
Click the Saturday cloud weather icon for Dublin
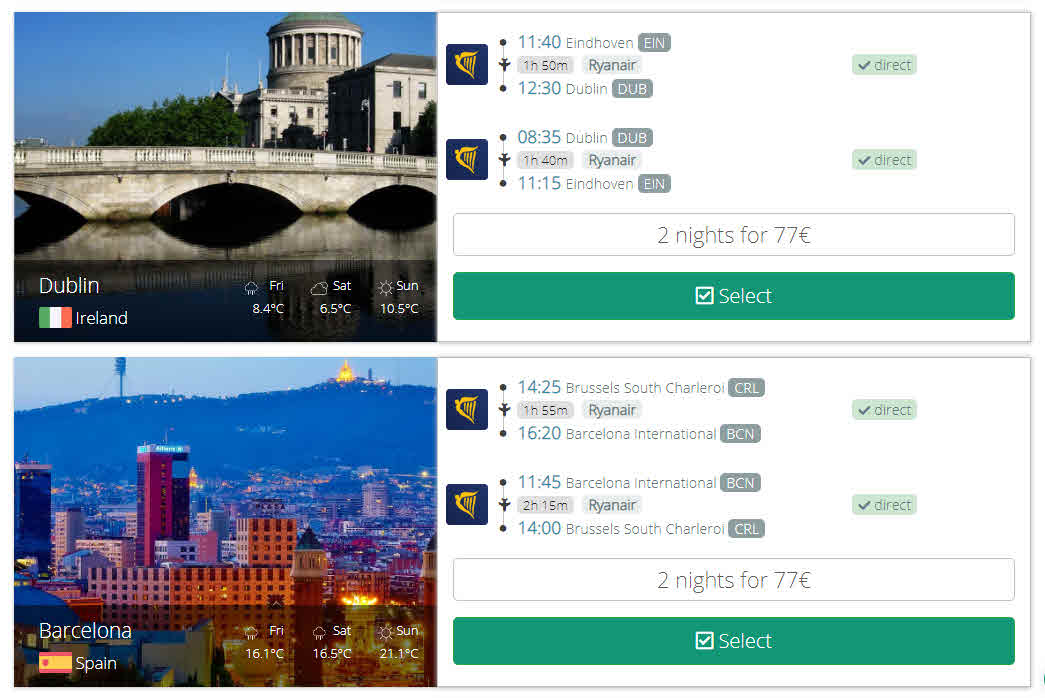[319, 287]
